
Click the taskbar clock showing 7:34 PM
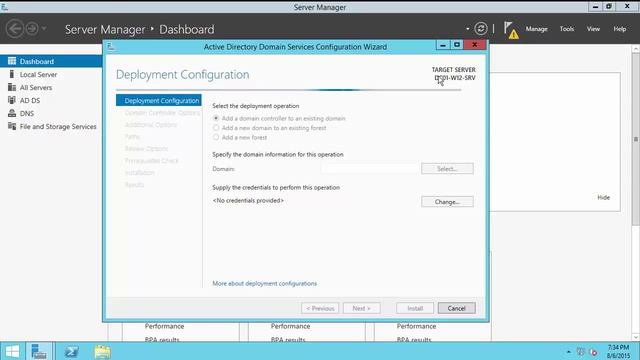coord(618,351)
